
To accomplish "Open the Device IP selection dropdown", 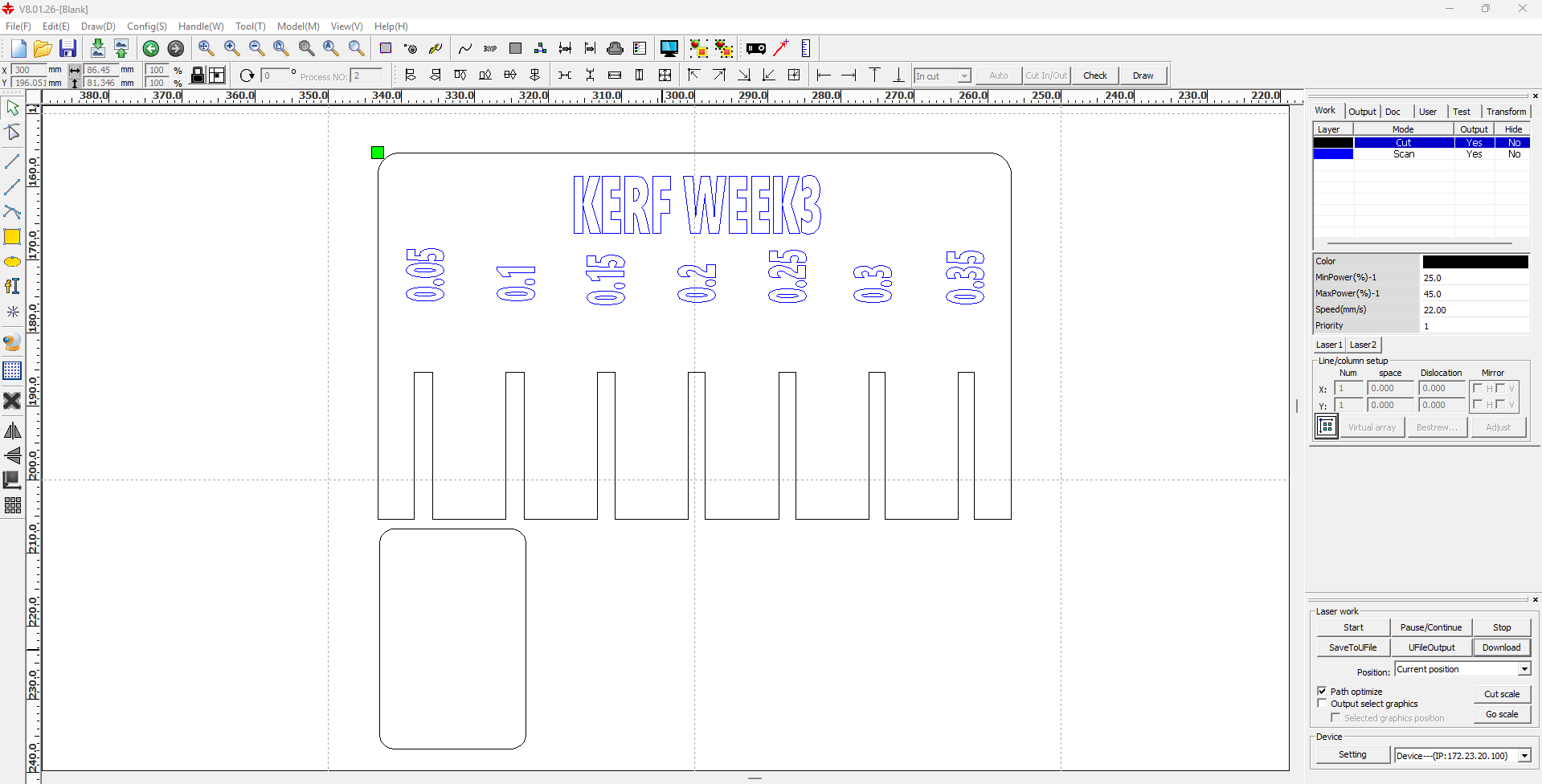I will pos(1526,755).
